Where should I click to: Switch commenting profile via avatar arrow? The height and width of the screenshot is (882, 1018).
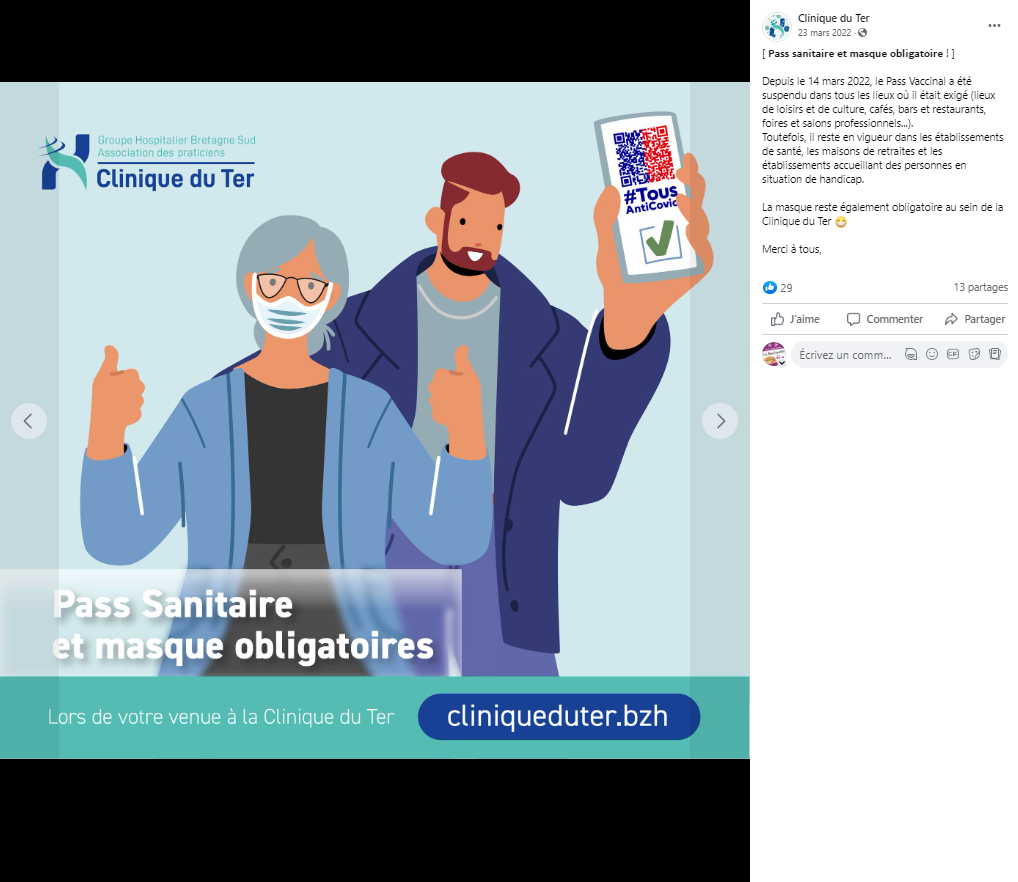click(782, 362)
